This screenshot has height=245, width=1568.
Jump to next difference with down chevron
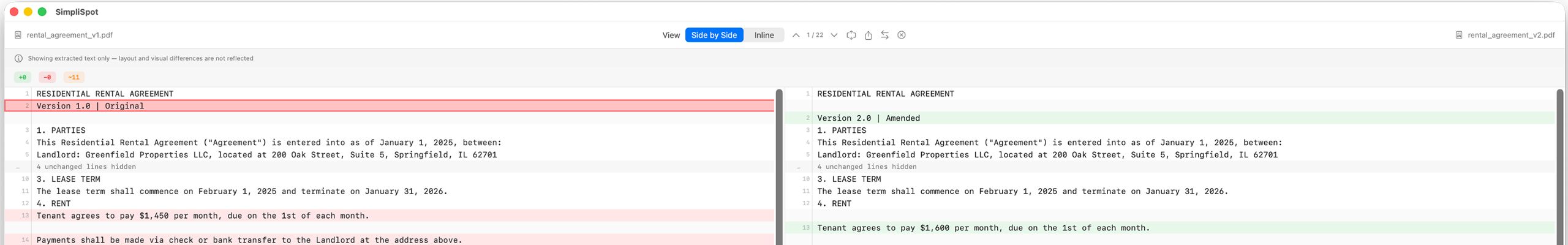coord(834,36)
